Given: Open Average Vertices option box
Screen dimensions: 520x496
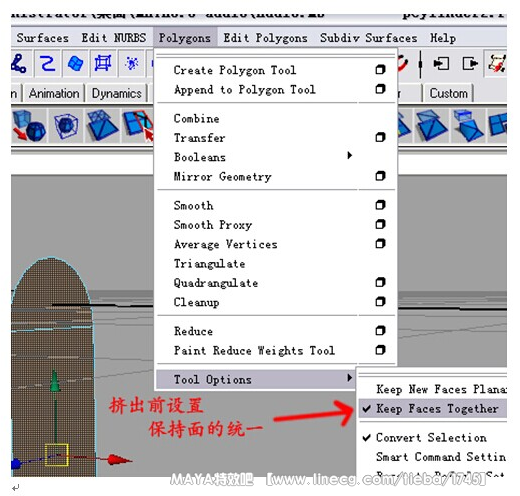Looking at the screenshot, I should [x=380, y=244].
